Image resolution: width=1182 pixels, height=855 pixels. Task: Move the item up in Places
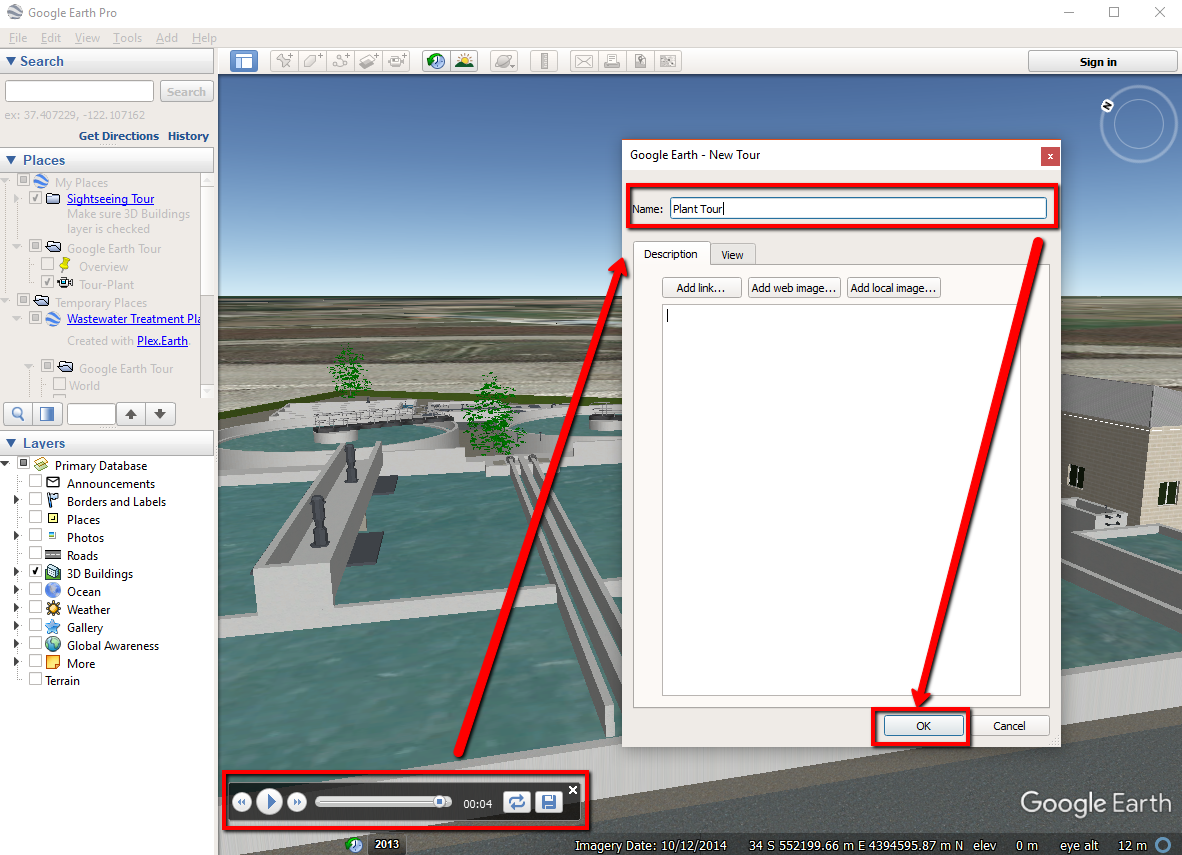coord(131,414)
